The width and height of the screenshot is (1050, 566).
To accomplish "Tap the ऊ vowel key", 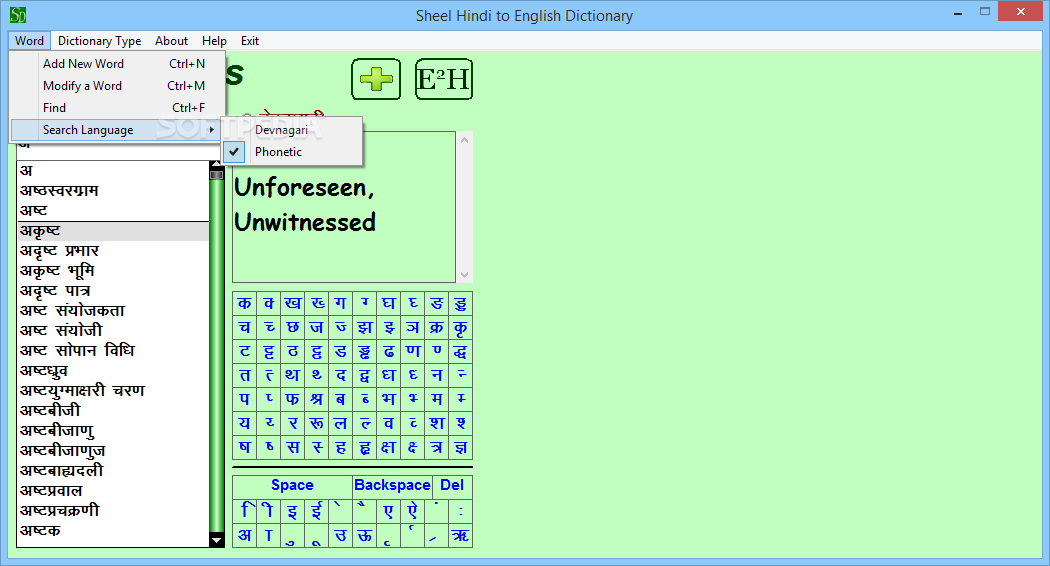I will (x=365, y=536).
